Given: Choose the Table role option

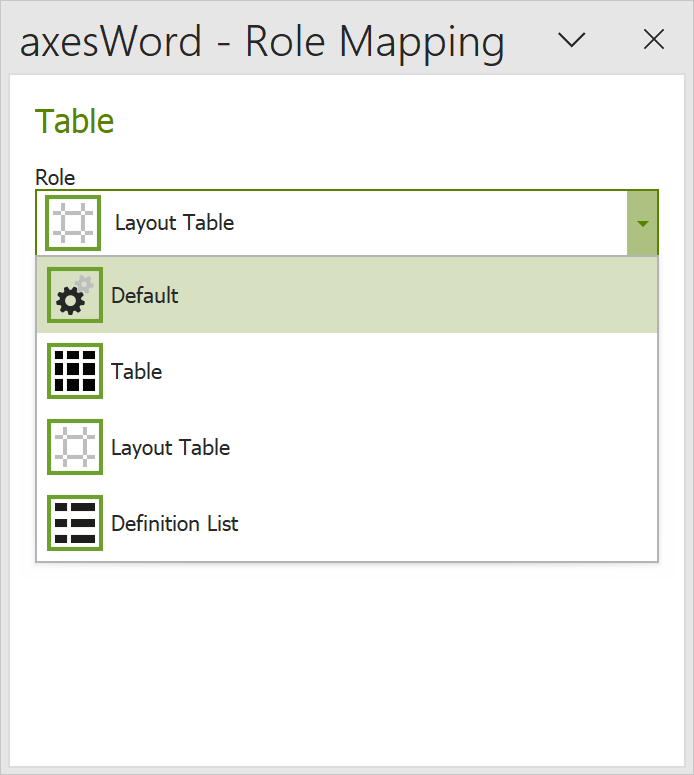Looking at the screenshot, I should 347,371.
